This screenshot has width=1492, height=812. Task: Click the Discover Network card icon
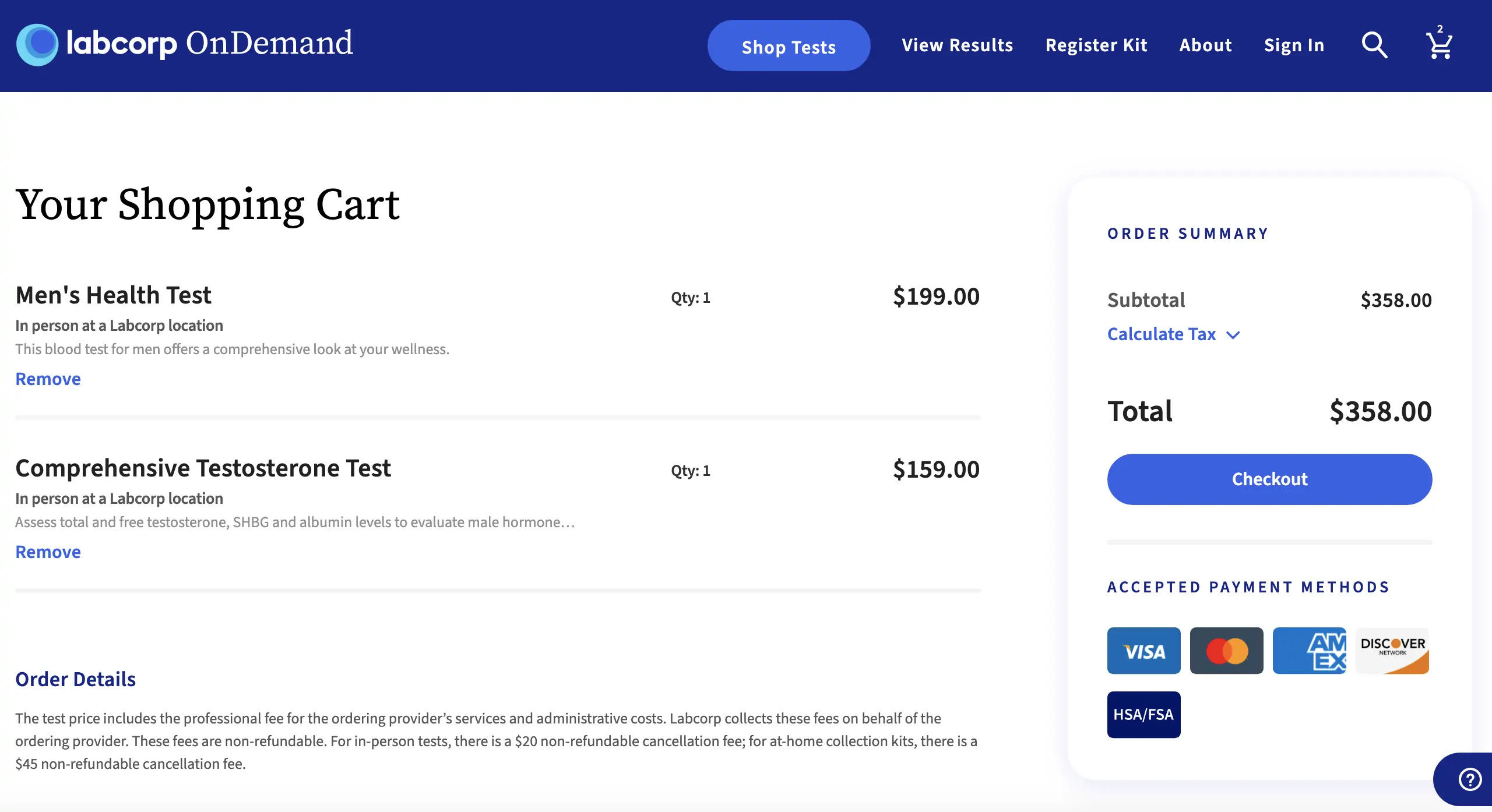[x=1392, y=651]
